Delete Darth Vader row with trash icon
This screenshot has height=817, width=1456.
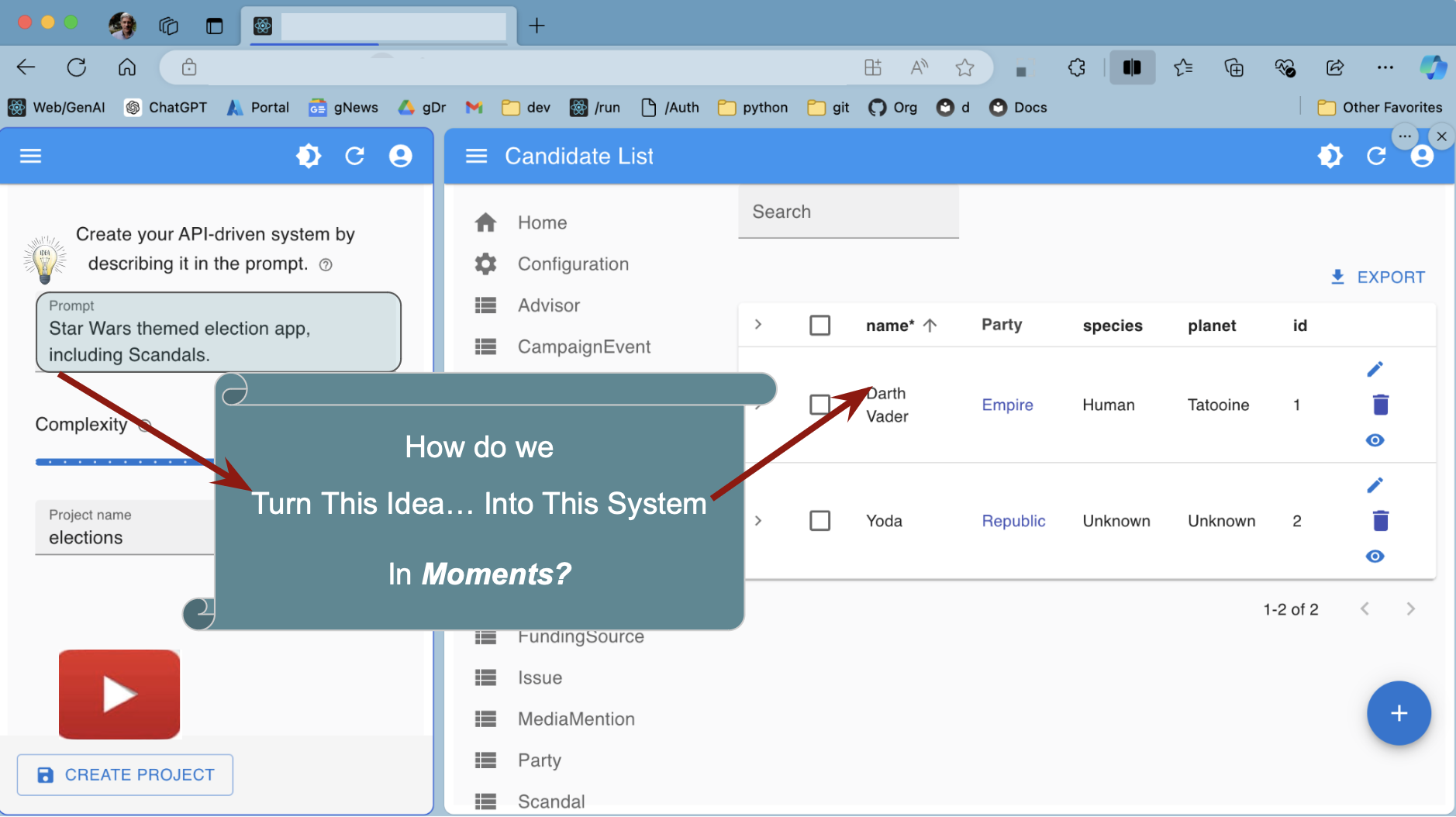tap(1380, 404)
